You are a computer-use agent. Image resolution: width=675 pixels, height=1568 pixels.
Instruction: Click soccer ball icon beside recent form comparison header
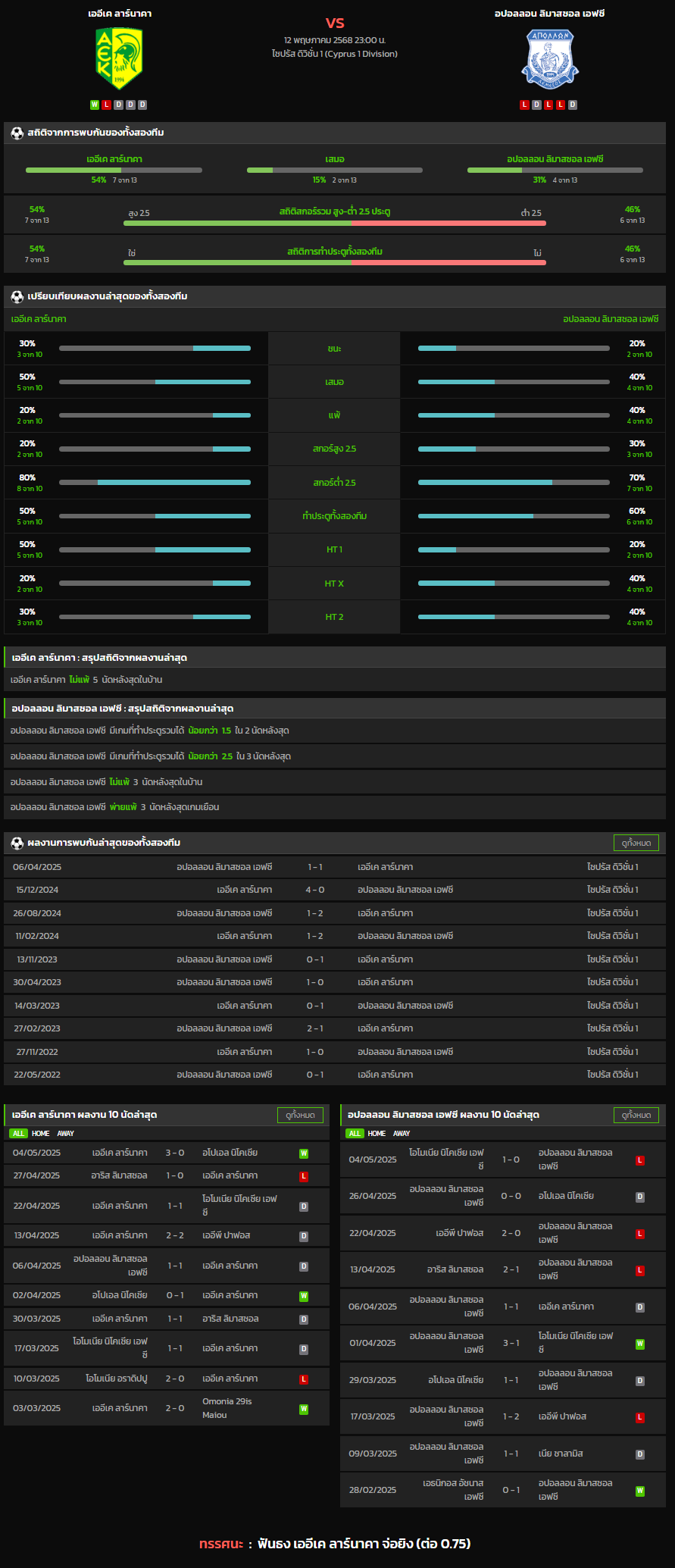tap(17, 296)
